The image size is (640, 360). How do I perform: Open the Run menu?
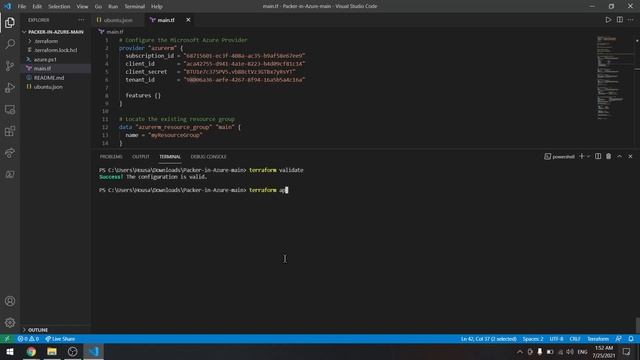(113, 7)
